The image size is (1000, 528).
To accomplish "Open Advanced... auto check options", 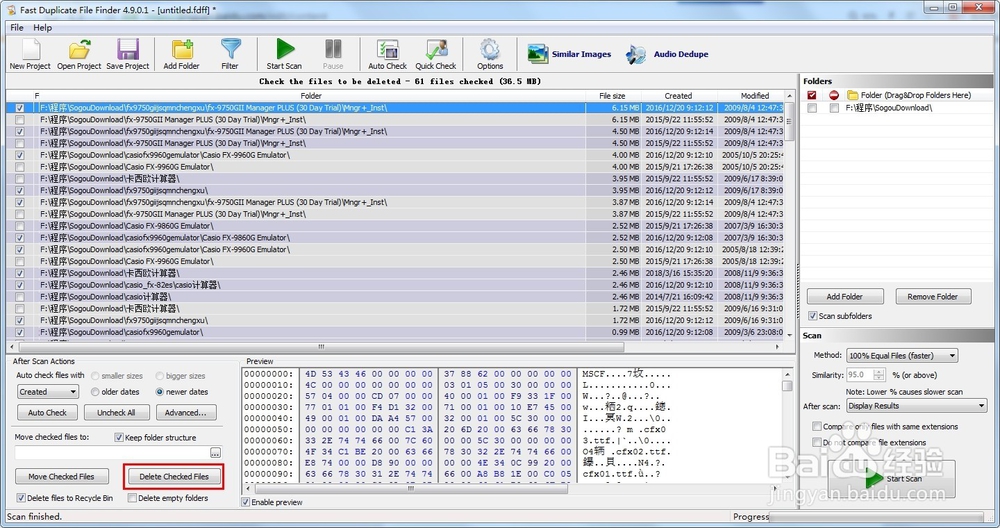I will [186, 413].
